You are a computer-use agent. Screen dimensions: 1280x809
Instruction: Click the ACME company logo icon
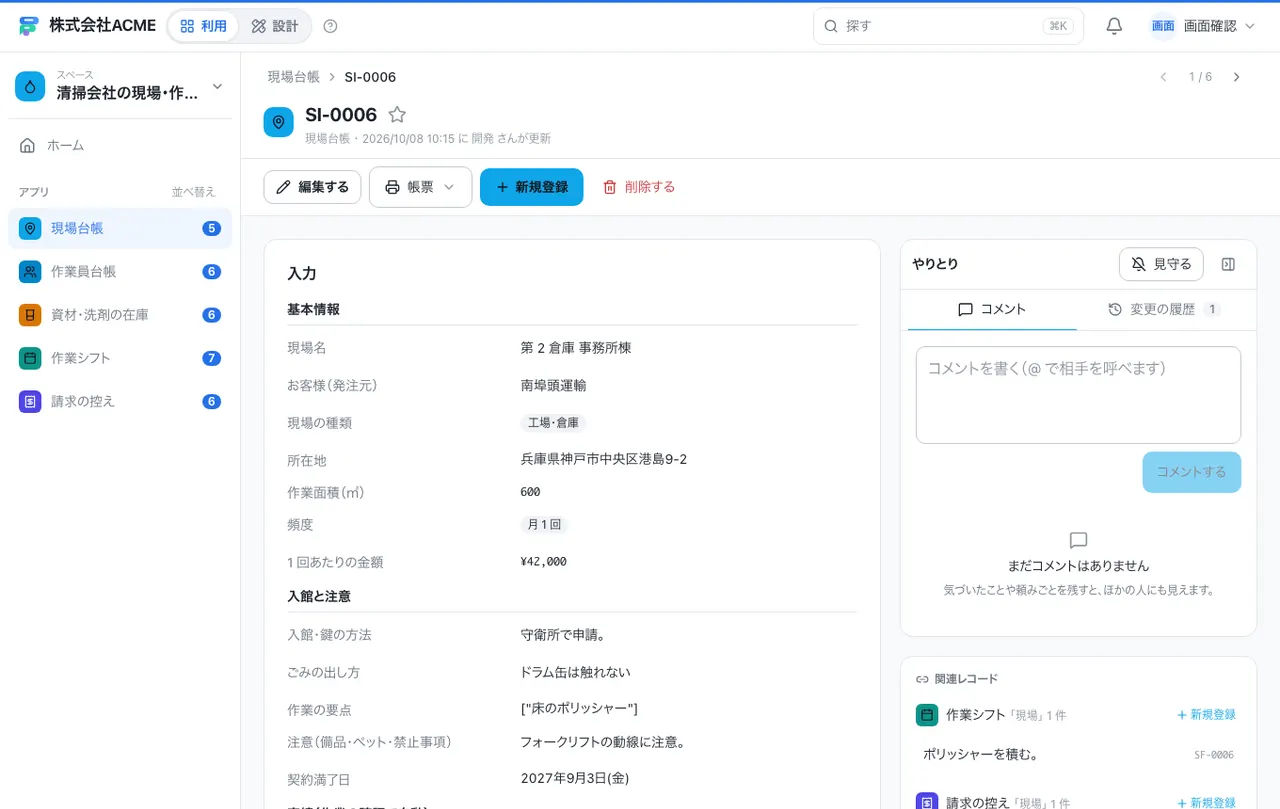pos(28,26)
